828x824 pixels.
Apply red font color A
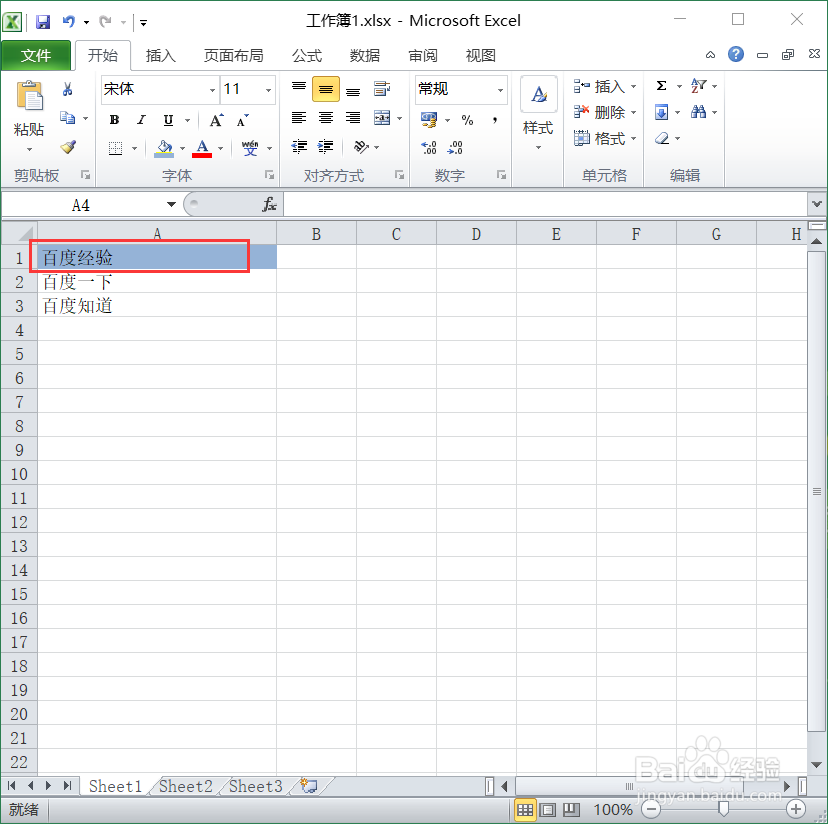tap(202, 148)
